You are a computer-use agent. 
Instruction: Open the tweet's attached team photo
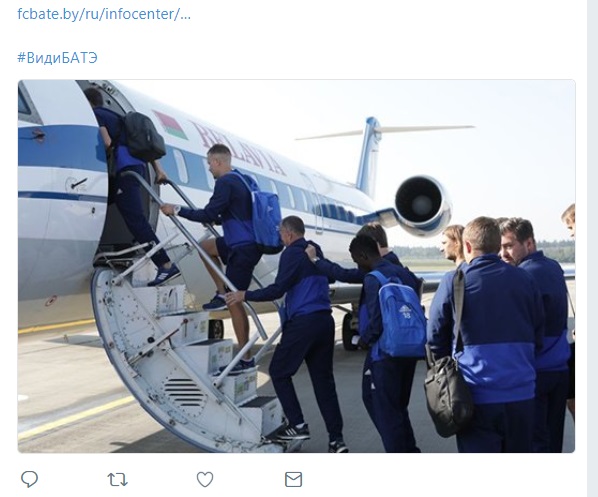(x=296, y=266)
